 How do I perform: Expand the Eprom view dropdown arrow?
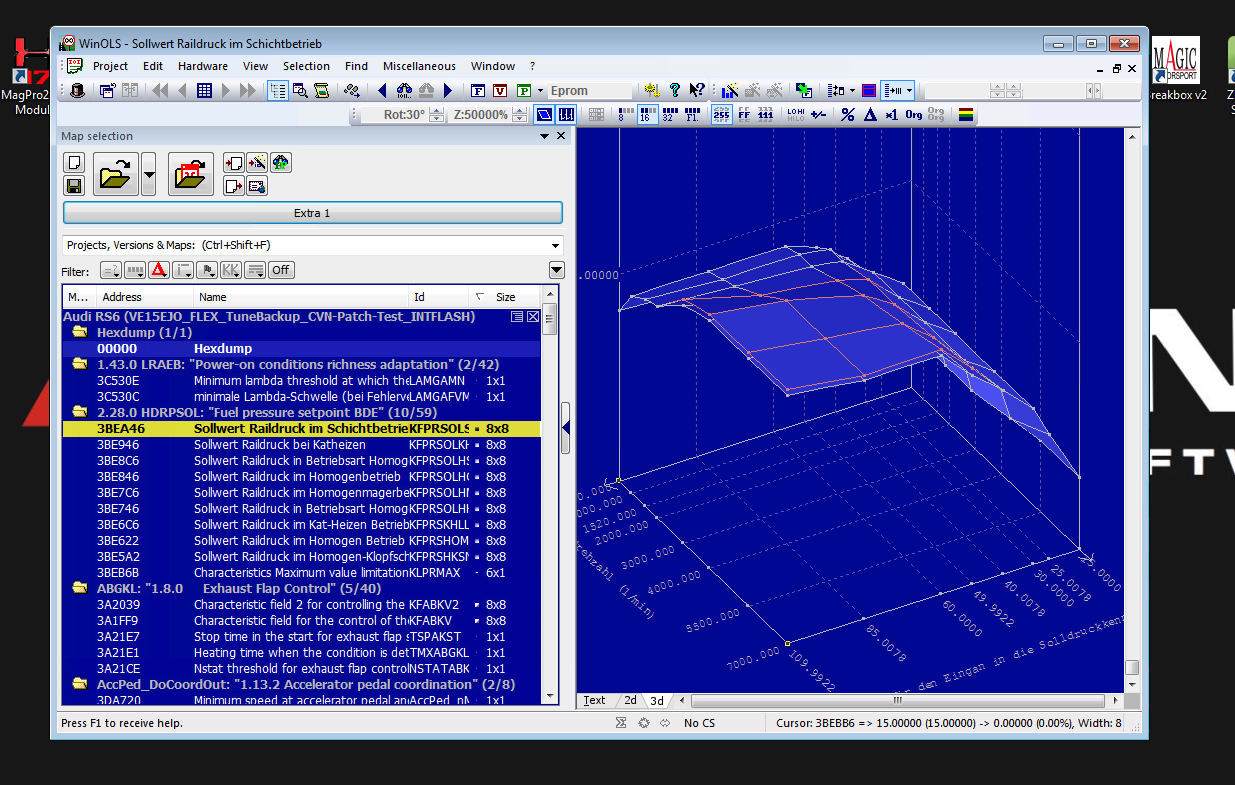pyautogui.click(x=540, y=91)
